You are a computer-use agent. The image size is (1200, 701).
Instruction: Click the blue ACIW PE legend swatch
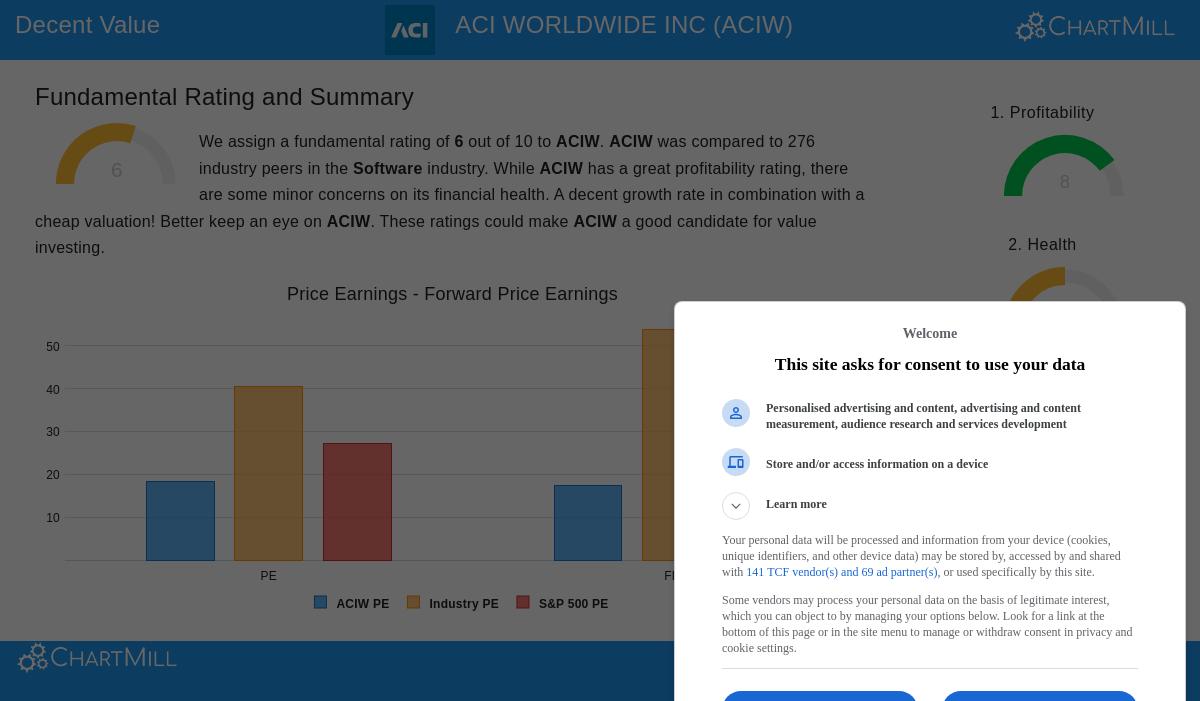(x=320, y=602)
